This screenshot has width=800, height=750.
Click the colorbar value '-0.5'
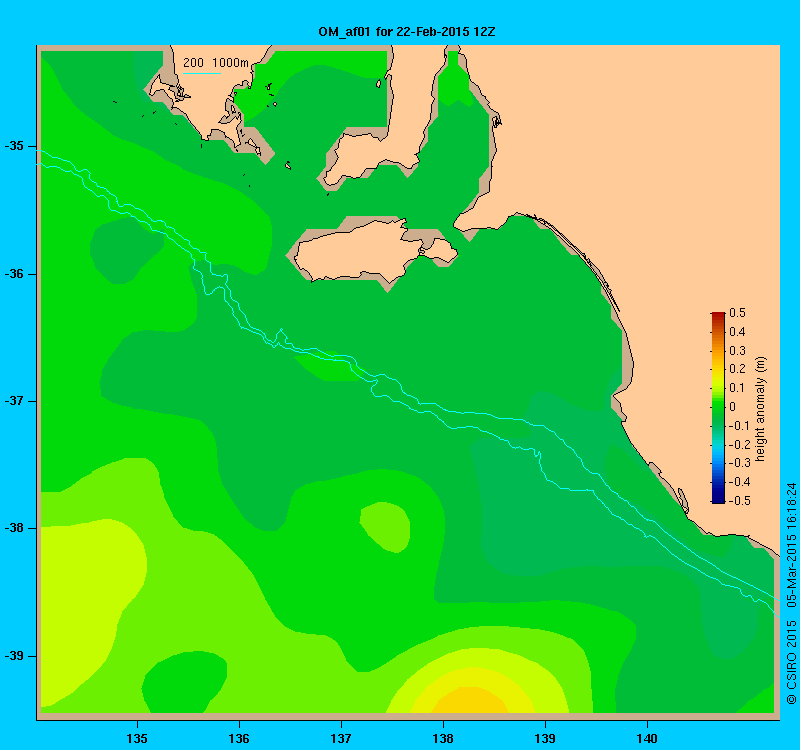[x=739, y=501]
